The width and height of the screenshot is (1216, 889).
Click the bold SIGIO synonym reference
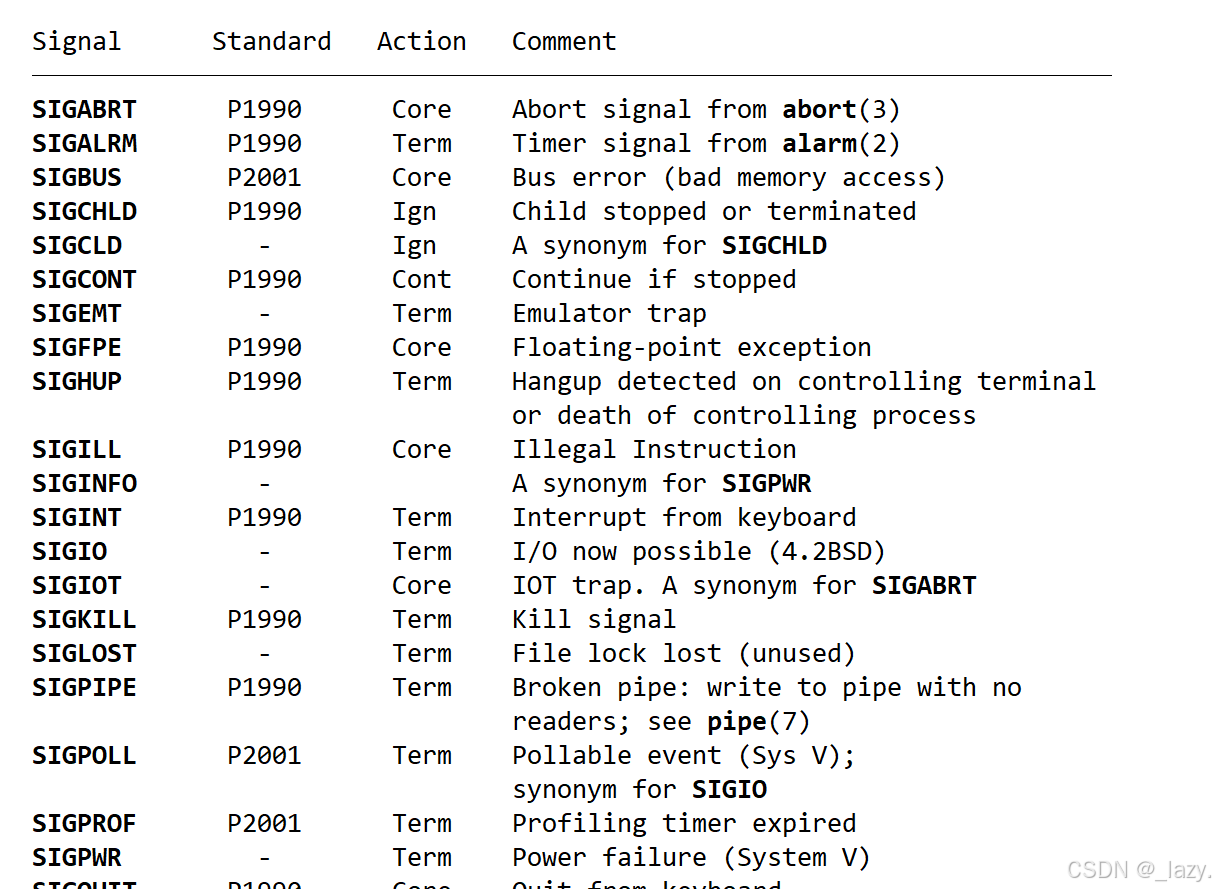click(x=729, y=789)
